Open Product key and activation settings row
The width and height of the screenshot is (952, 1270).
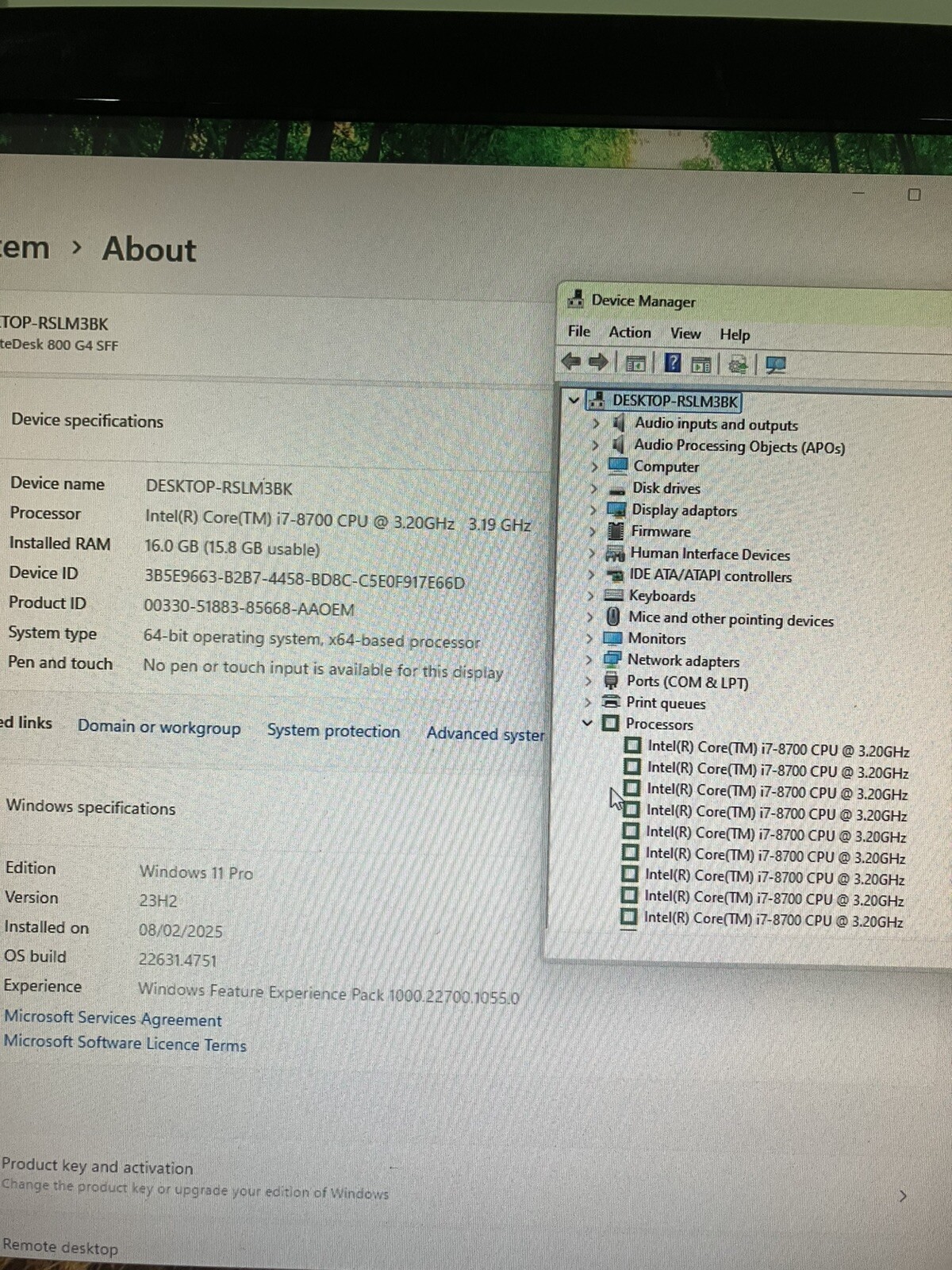460,1178
